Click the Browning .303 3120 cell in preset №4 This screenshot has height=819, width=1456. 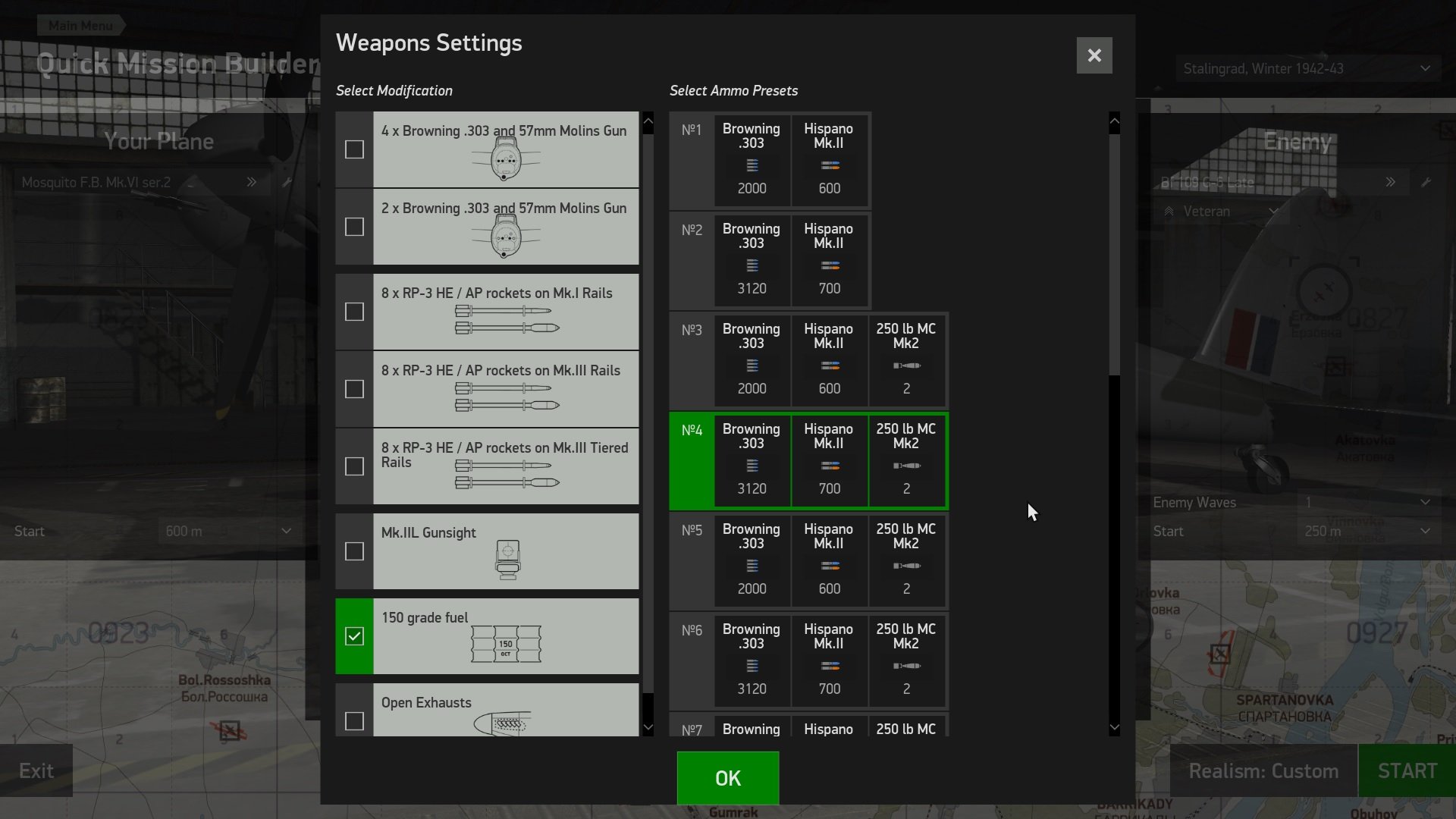(x=752, y=461)
